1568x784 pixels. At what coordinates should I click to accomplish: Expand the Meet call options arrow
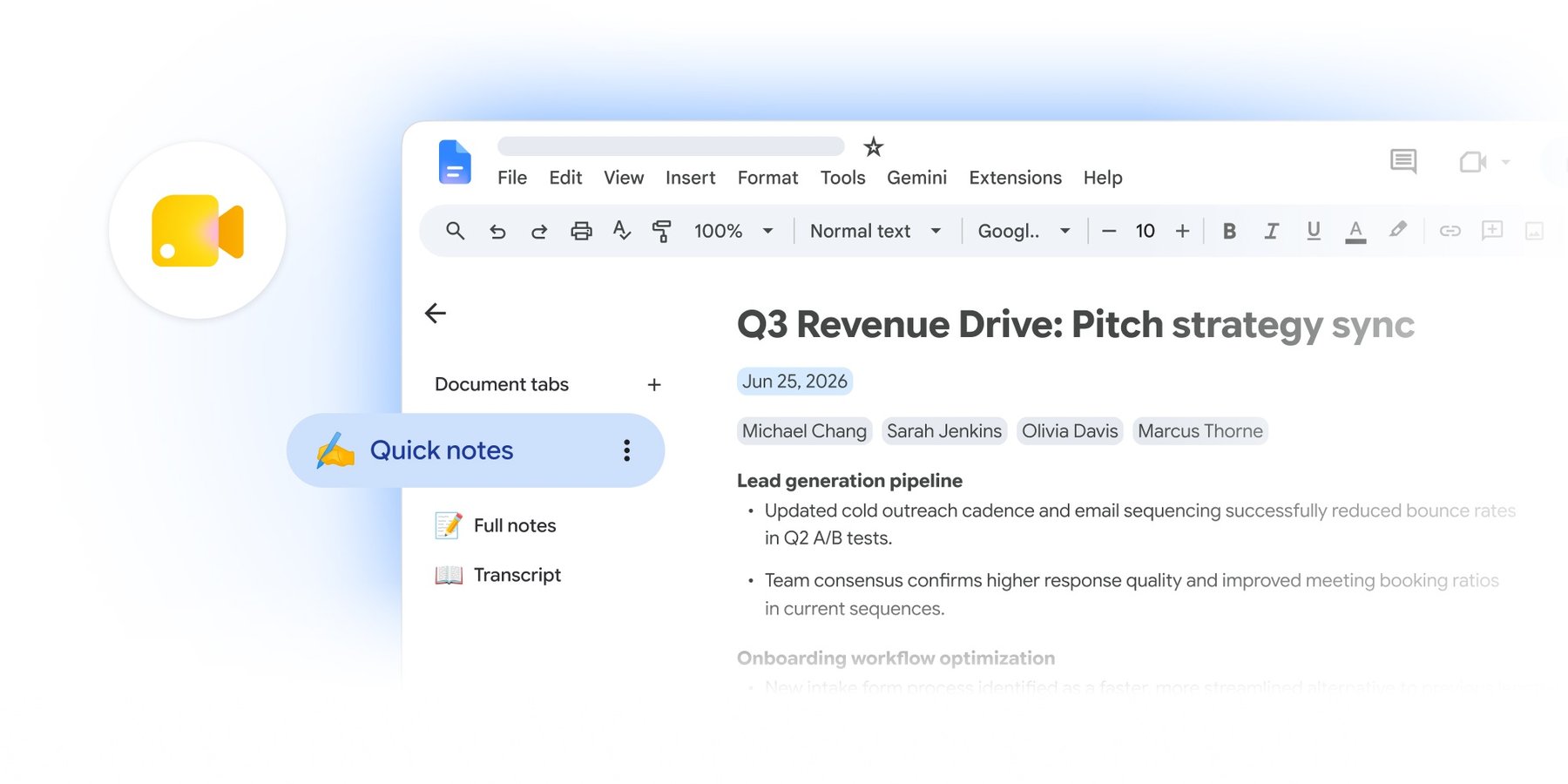(1505, 162)
